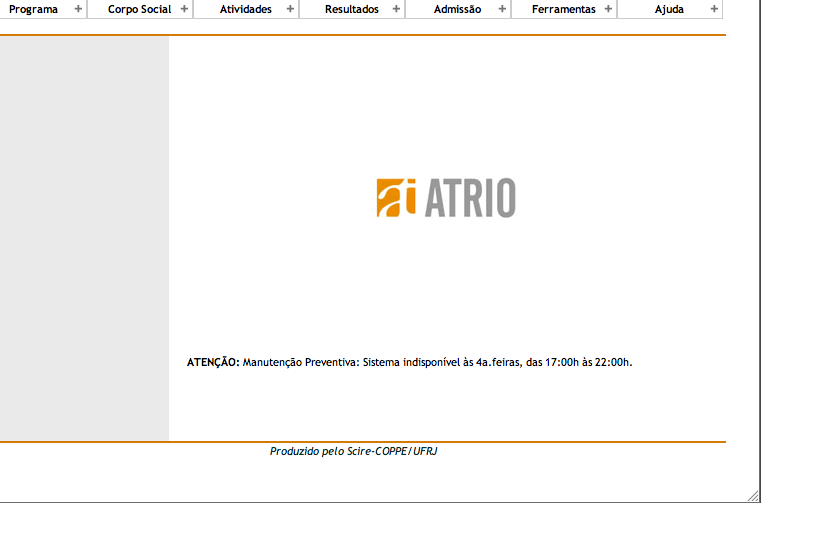Click the gray ATRIO wordmark text
Screen dimensions: 815x539
pos(470,198)
